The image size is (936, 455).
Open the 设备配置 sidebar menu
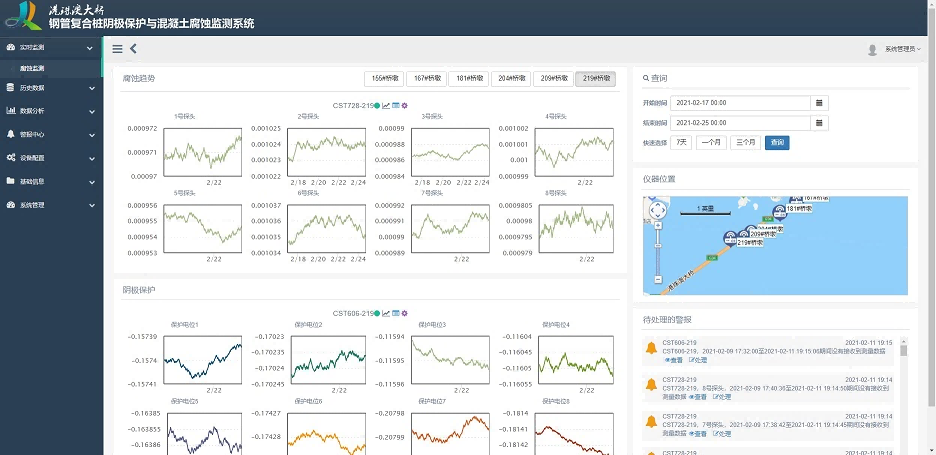pyautogui.click(x=50, y=158)
